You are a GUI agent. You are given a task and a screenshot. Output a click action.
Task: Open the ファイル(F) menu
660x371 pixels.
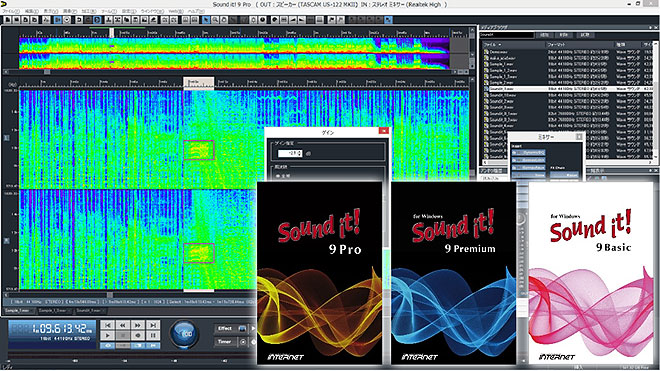point(11,11)
